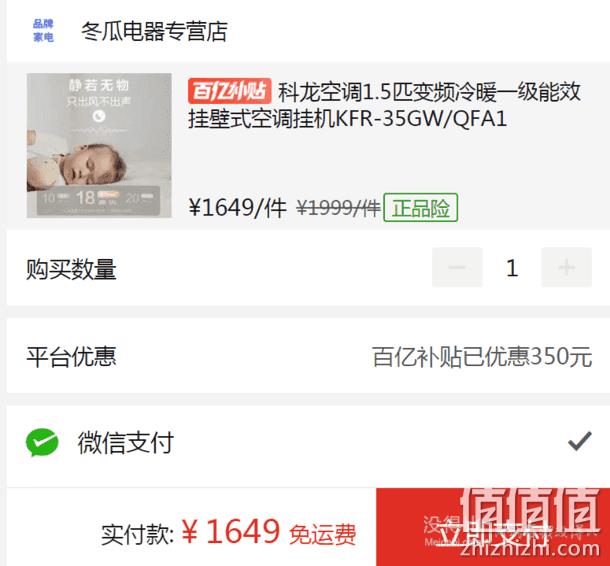Open 平台优惠 discount details row

tap(308, 356)
